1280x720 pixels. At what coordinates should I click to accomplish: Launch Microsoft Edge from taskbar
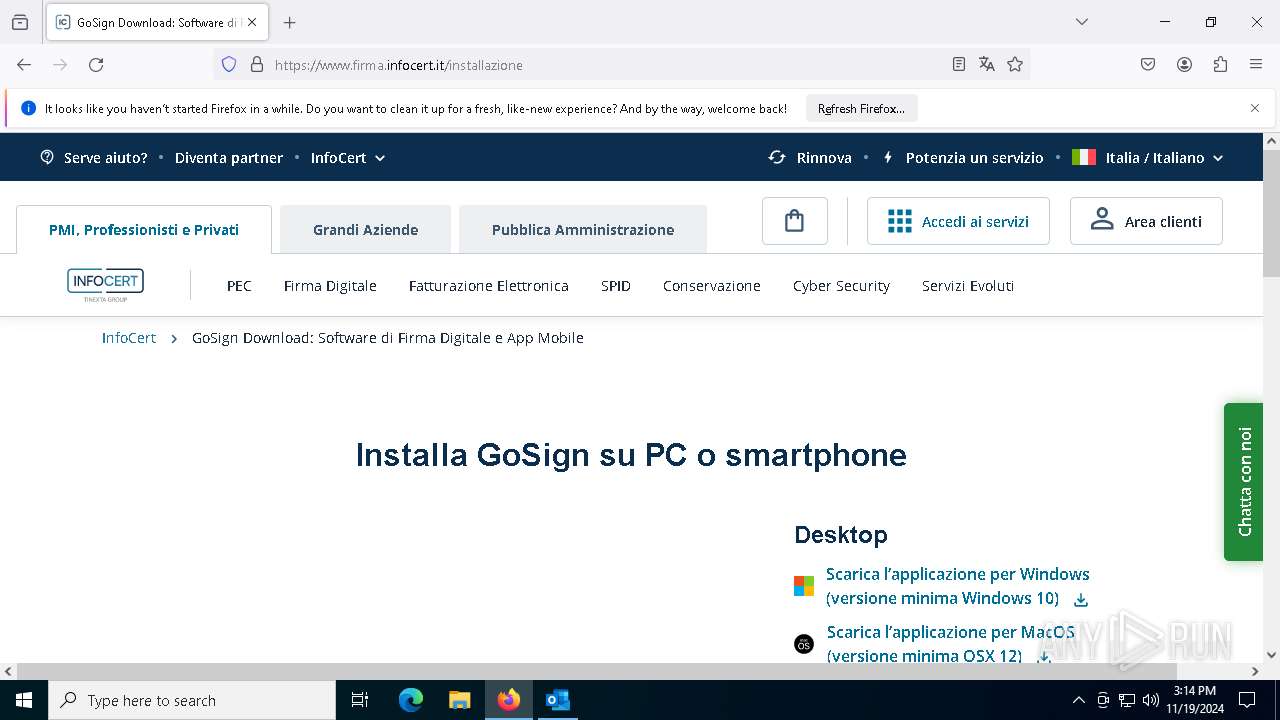[411, 700]
